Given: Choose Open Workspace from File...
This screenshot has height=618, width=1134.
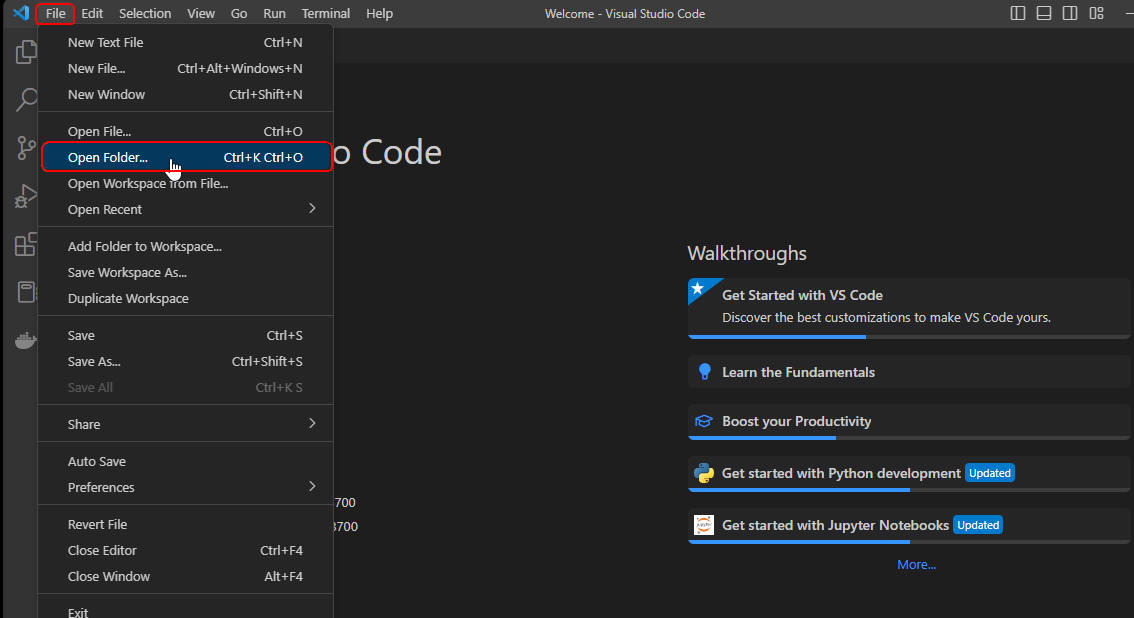Looking at the screenshot, I should click(x=185, y=184).
